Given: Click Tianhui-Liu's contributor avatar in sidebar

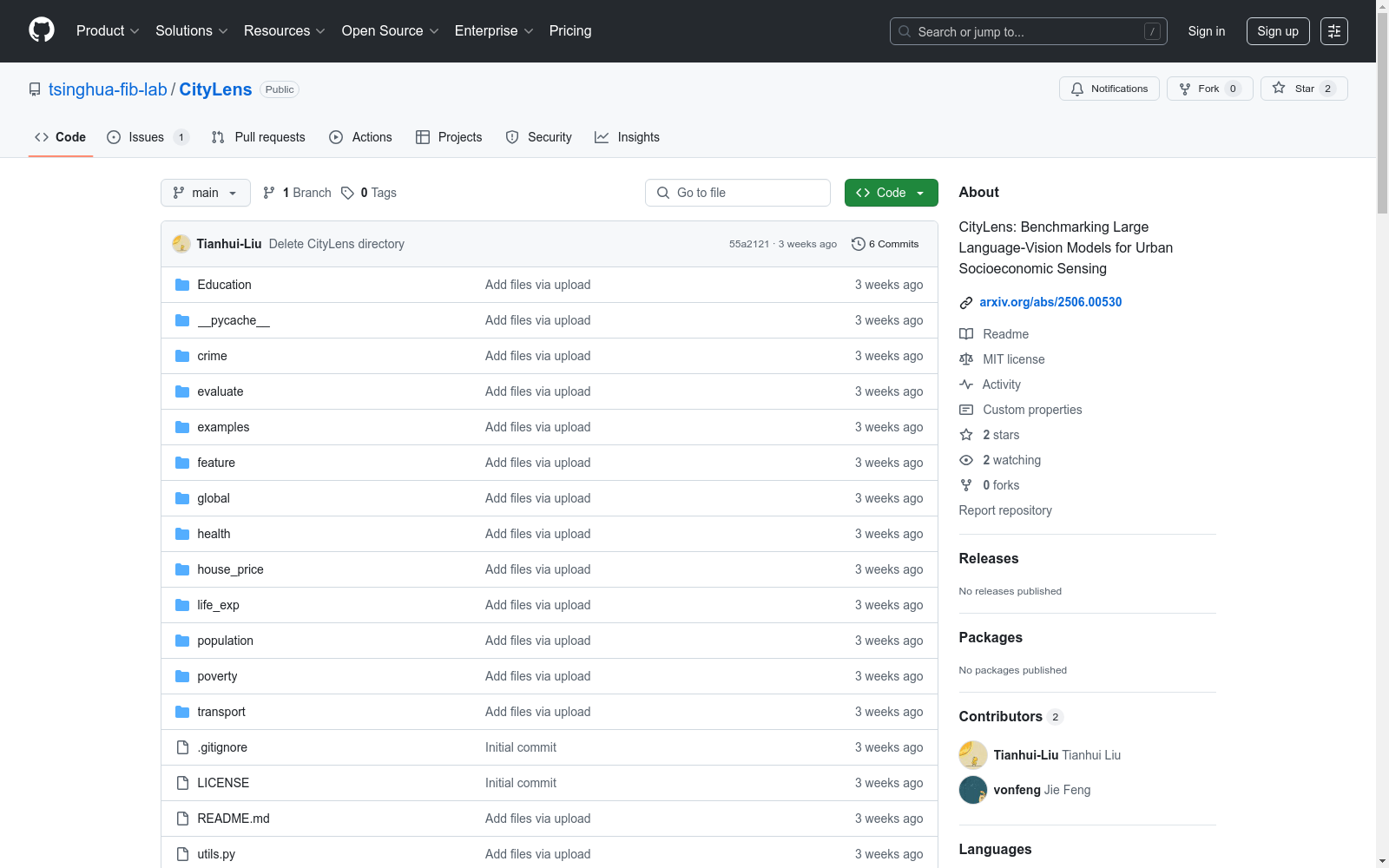Looking at the screenshot, I should 973,755.
